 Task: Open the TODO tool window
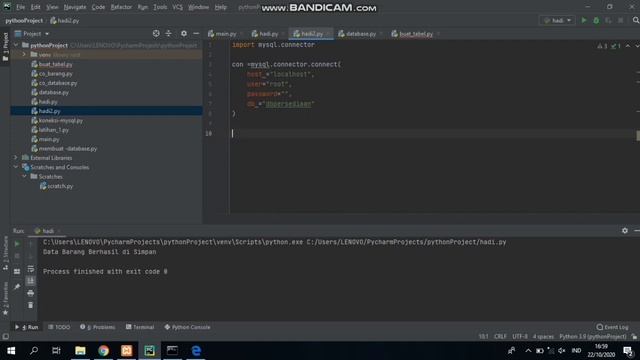click(x=59, y=327)
